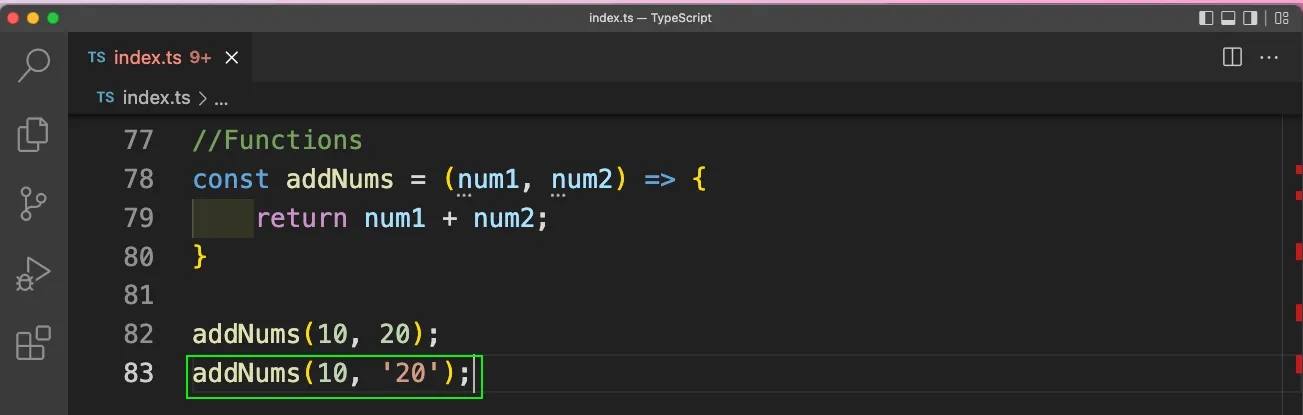Click the num1 parameter on line 78
This screenshot has width=1303, height=415.
coord(489,179)
